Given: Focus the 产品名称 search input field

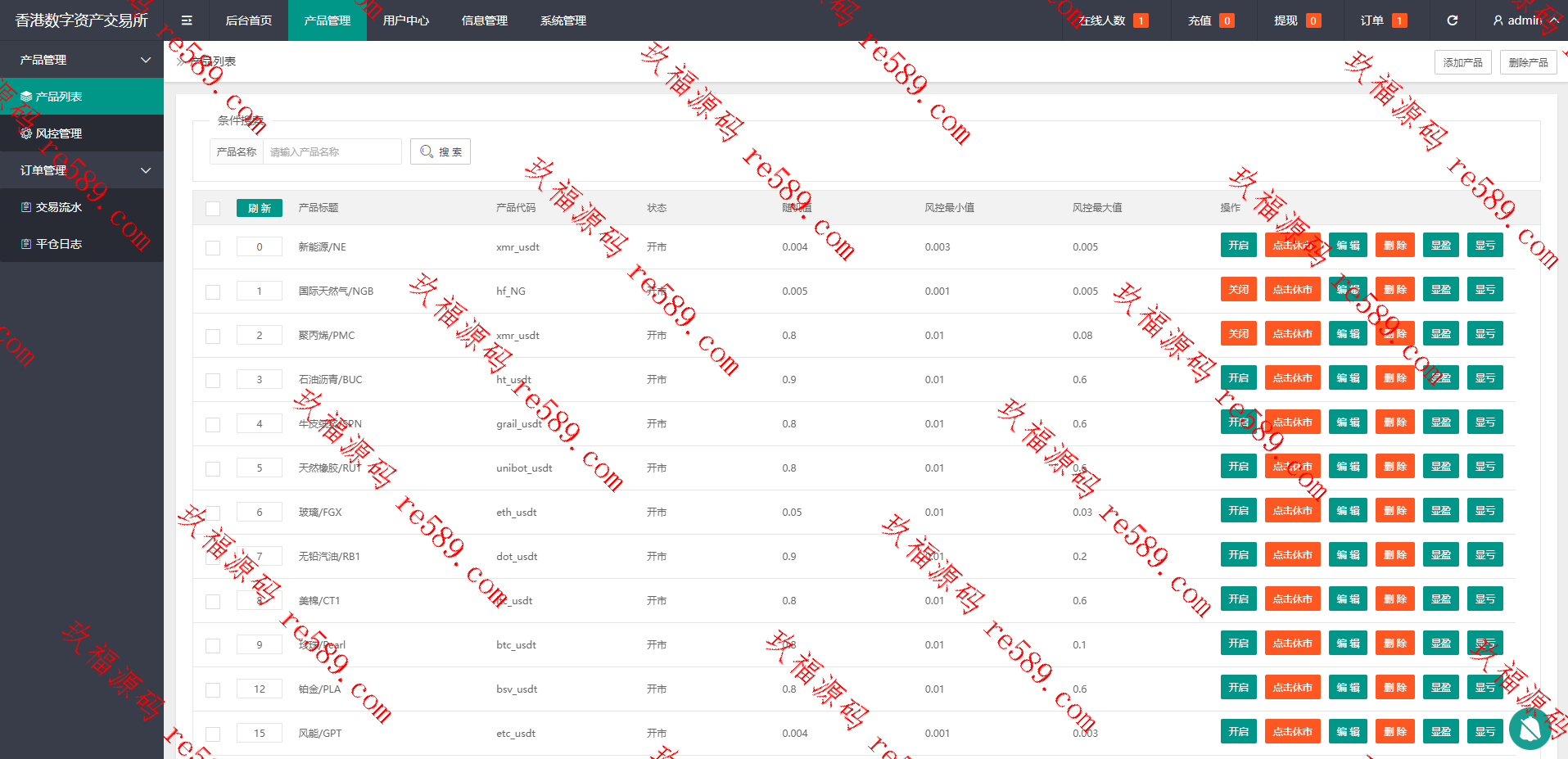Looking at the screenshot, I should coord(332,151).
